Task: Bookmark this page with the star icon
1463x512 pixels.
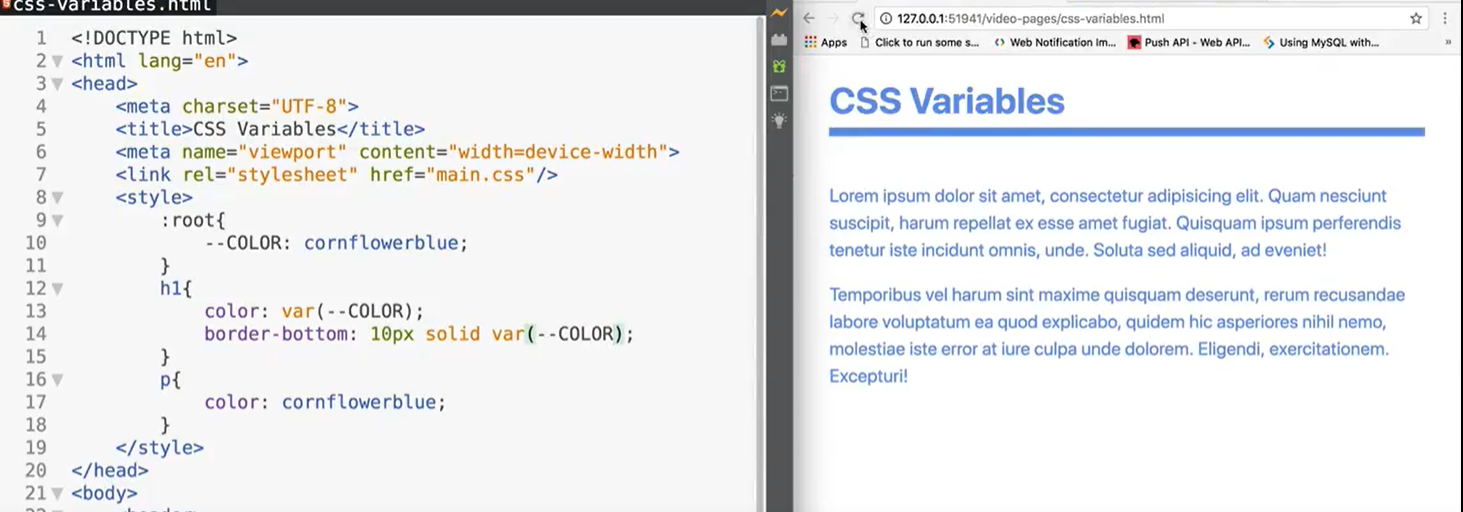Action: 1416,18
